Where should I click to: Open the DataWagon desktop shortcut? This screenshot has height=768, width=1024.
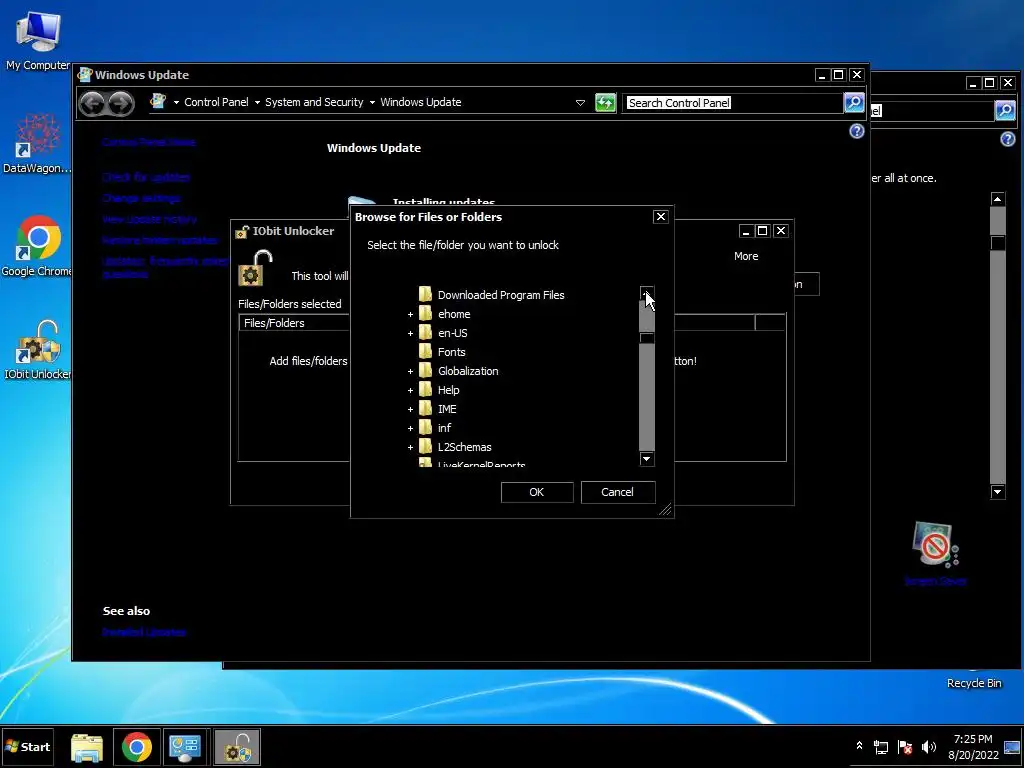tap(37, 144)
